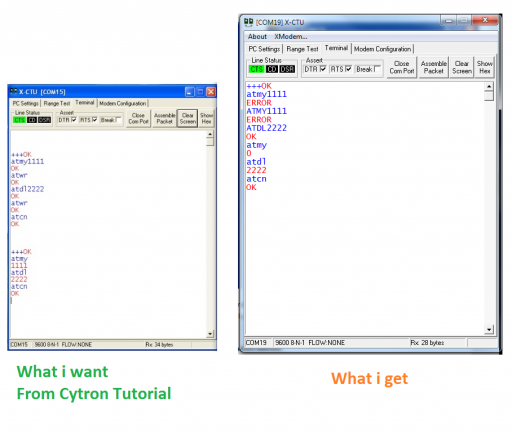
Task: Click Show Hex button in COM19
Action: pyautogui.click(x=484, y=67)
